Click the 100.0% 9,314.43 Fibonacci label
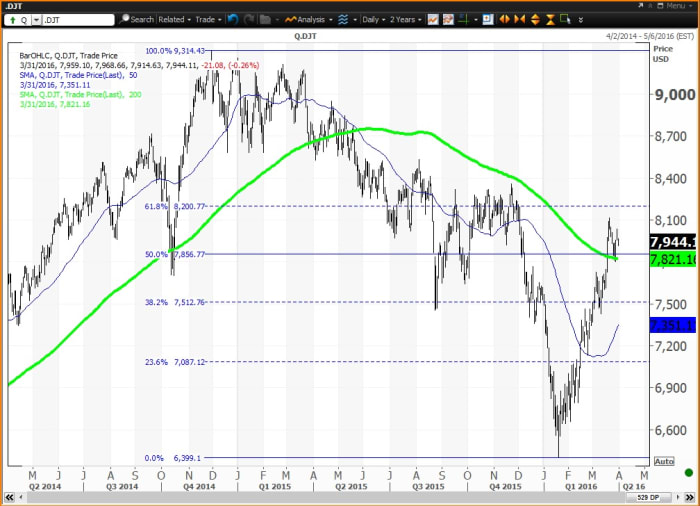 point(175,51)
